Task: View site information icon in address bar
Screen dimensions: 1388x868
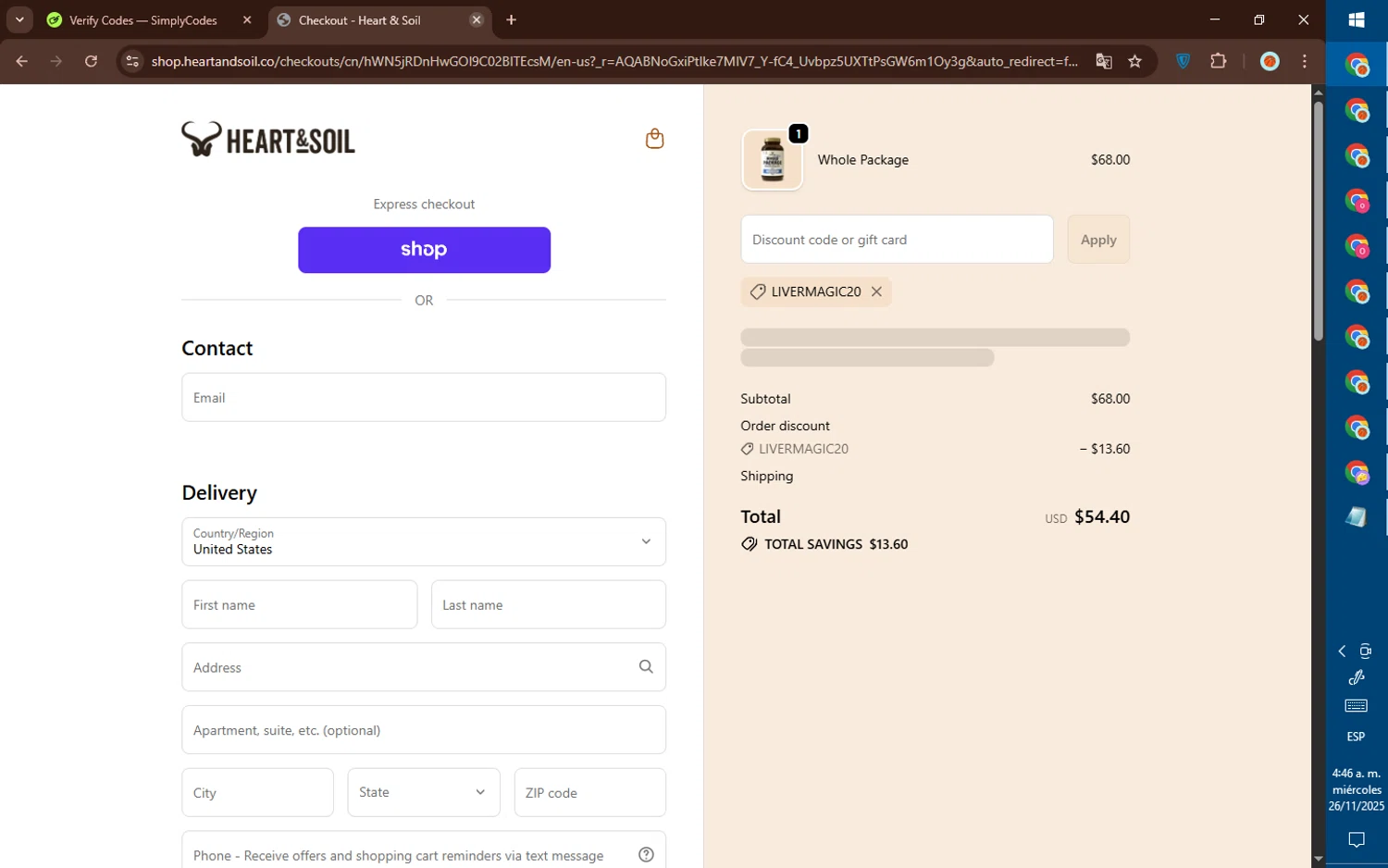Action: tap(132, 61)
